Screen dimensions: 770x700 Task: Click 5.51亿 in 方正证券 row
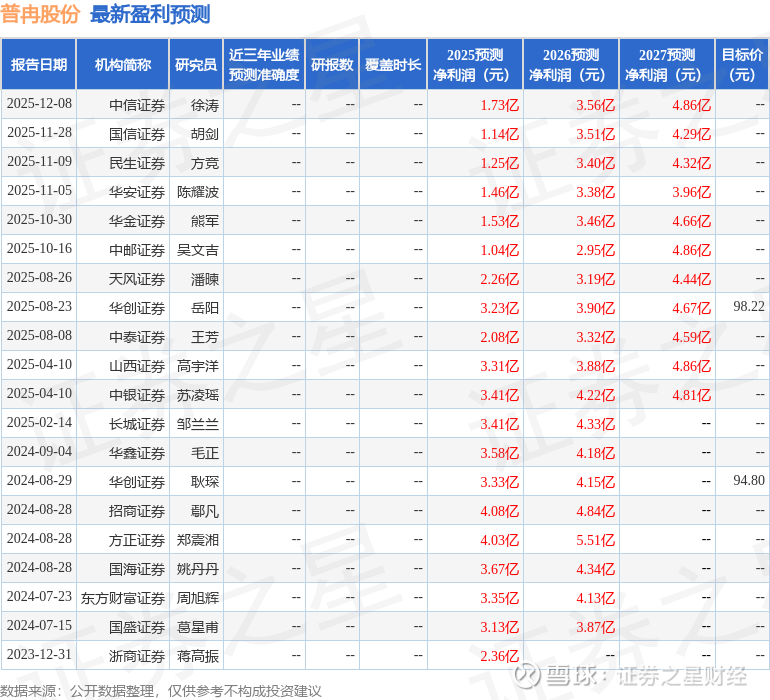point(596,540)
